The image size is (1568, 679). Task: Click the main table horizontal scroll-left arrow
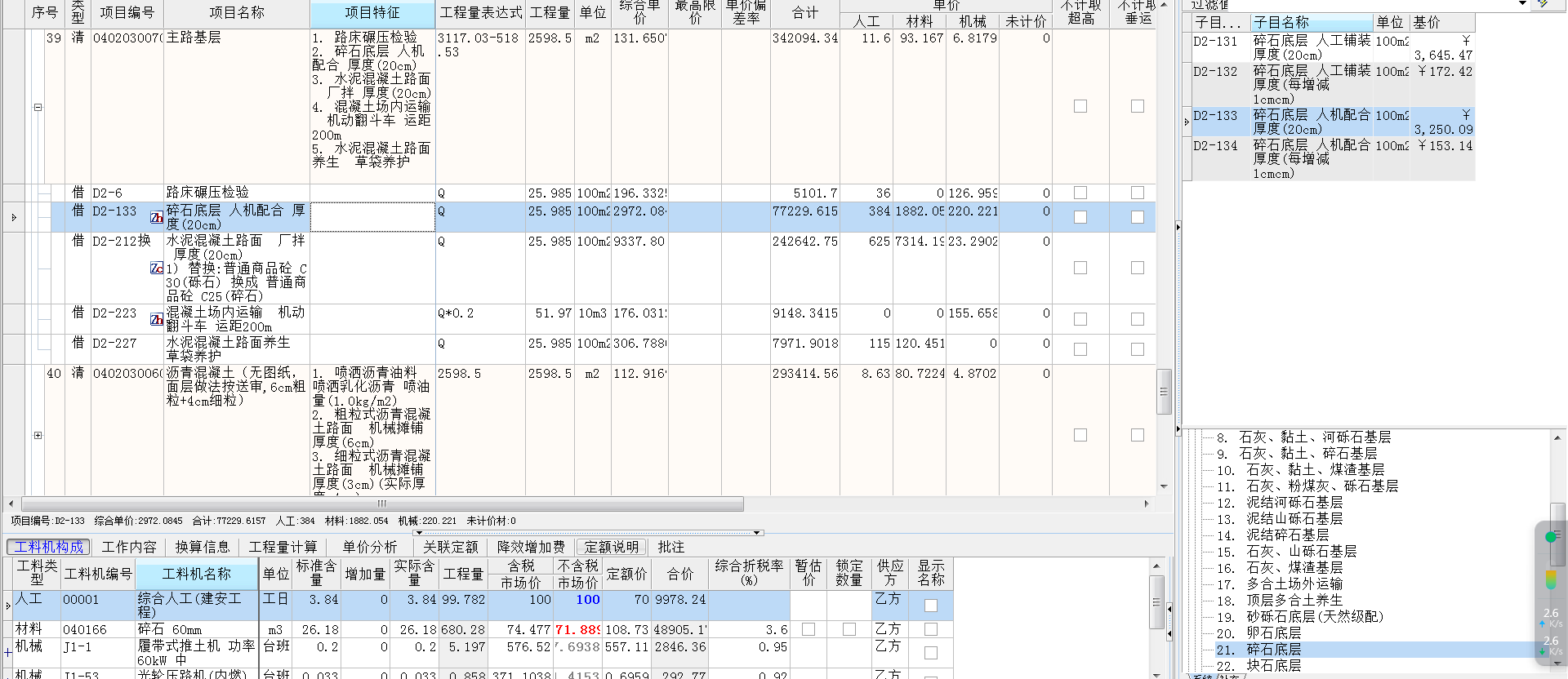click(11, 504)
